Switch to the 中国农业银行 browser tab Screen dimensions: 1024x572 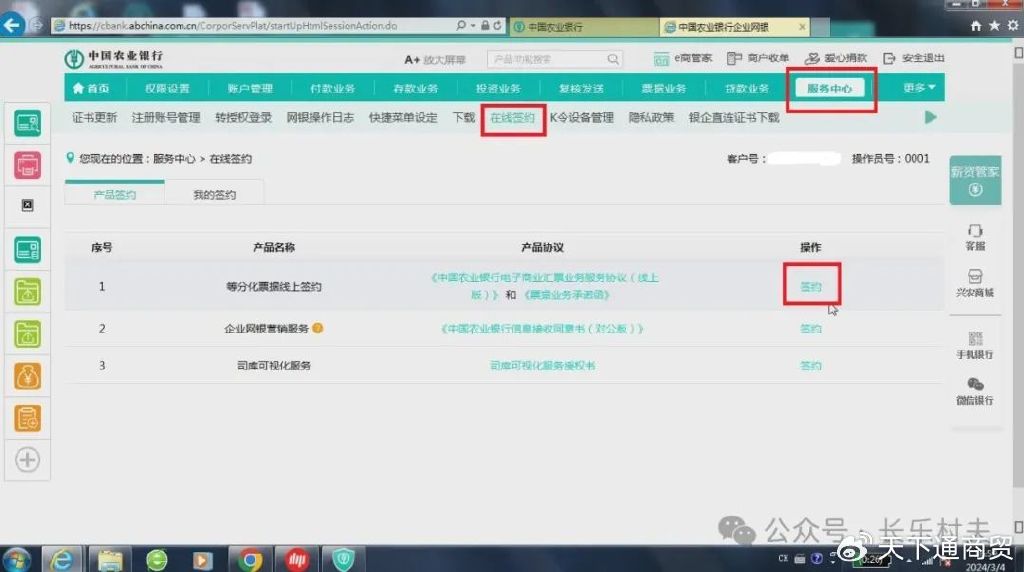click(583, 27)
